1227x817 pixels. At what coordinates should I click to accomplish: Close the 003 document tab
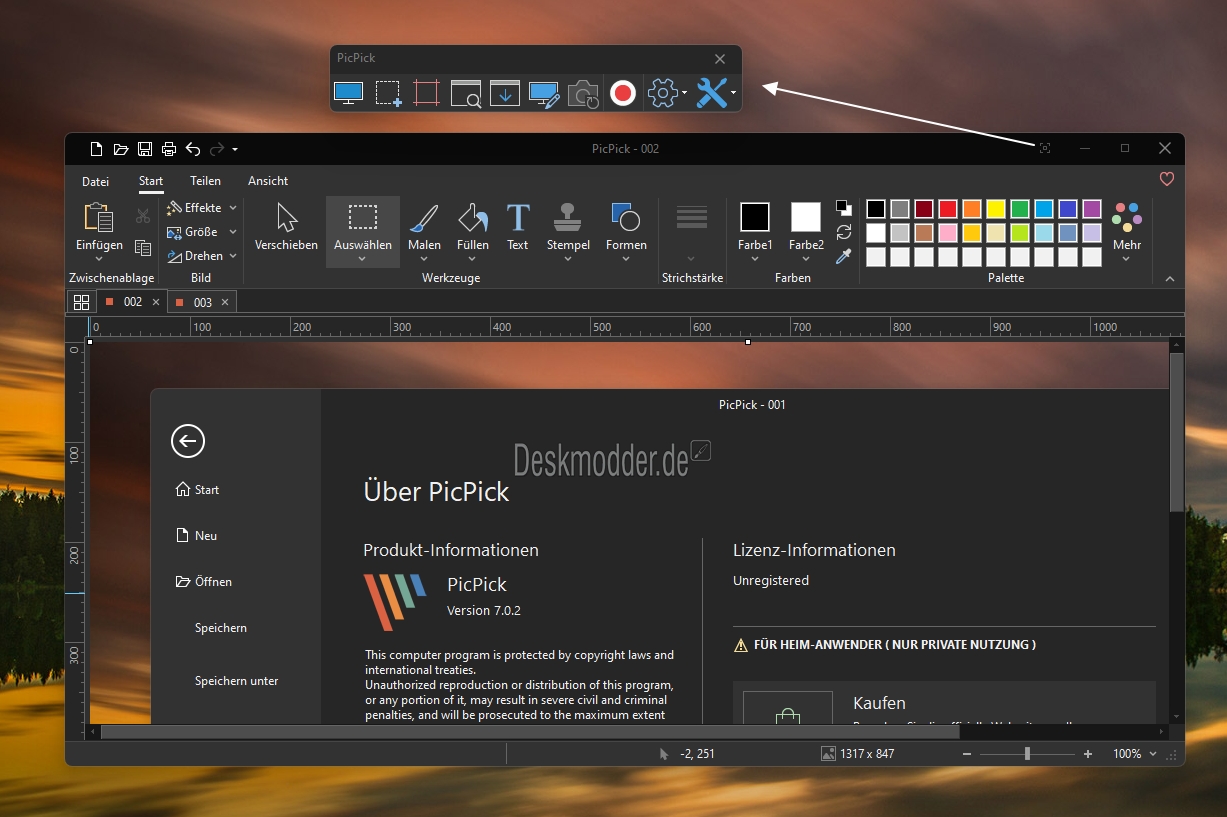(x=225, y=302)
